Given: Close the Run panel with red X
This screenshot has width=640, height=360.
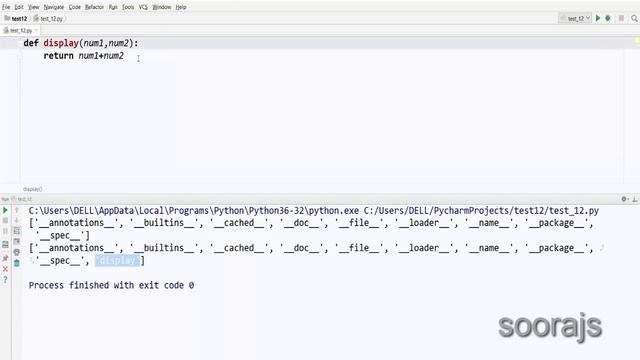Looking at the screenshot, I should pos(5,269).
